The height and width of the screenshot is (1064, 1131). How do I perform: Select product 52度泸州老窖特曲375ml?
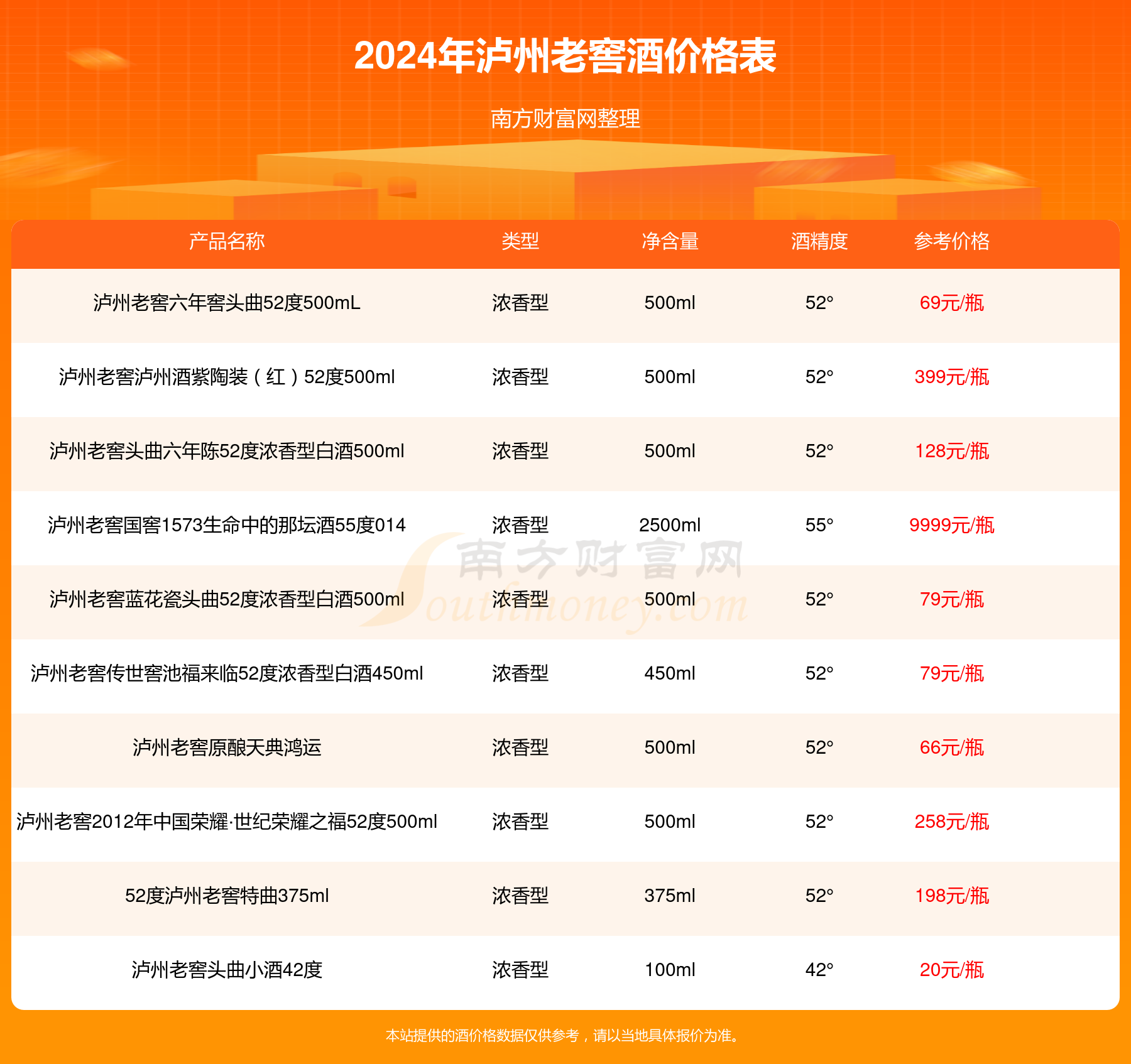click(x=227, y=896)
